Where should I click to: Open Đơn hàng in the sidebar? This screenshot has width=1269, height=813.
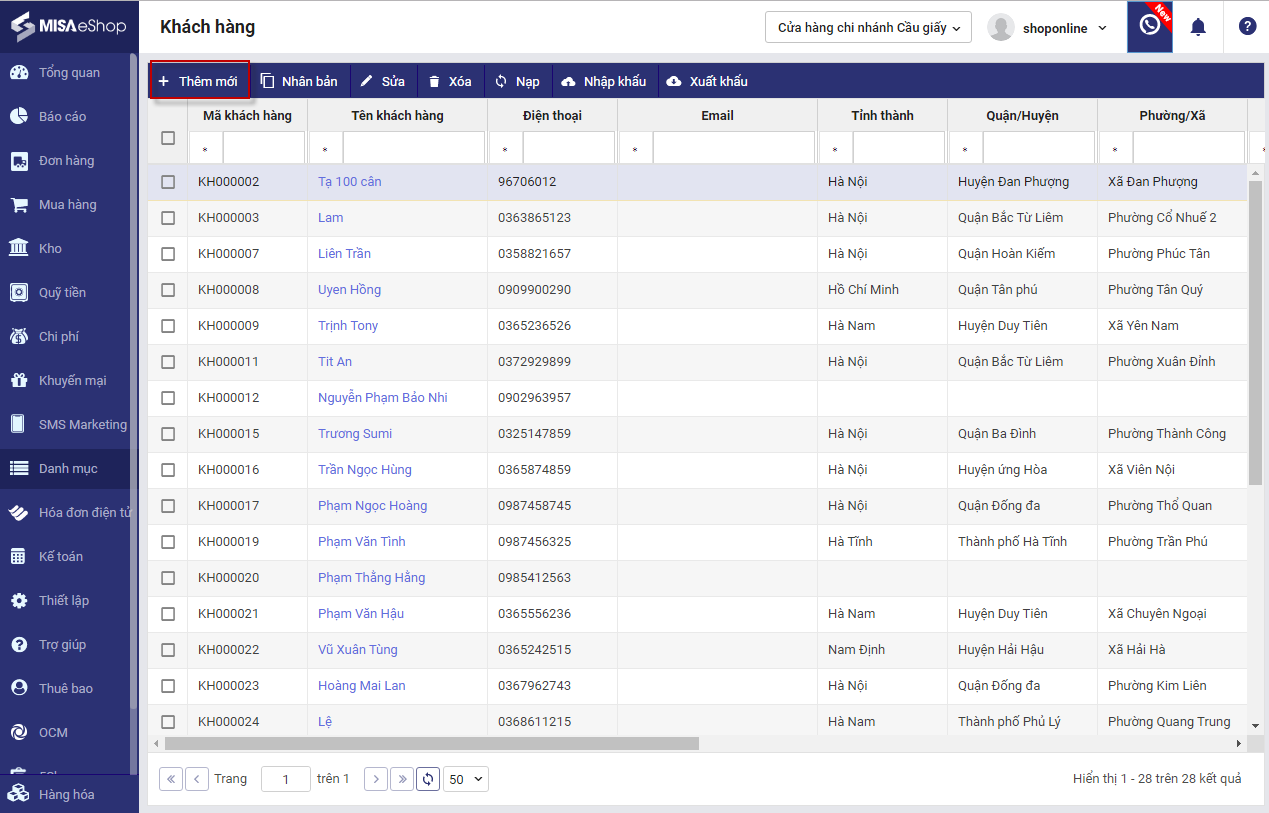pos(66,161)
